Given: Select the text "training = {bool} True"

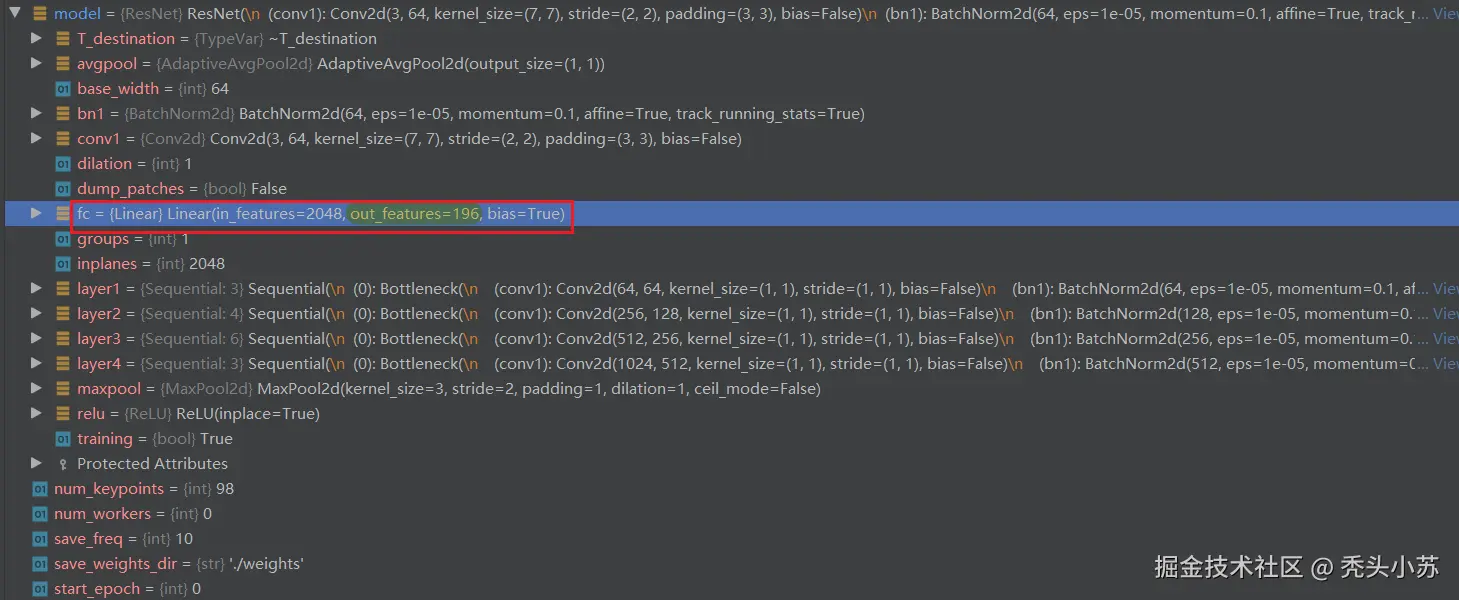Looking at the screenshot, I should click(155, 439).
